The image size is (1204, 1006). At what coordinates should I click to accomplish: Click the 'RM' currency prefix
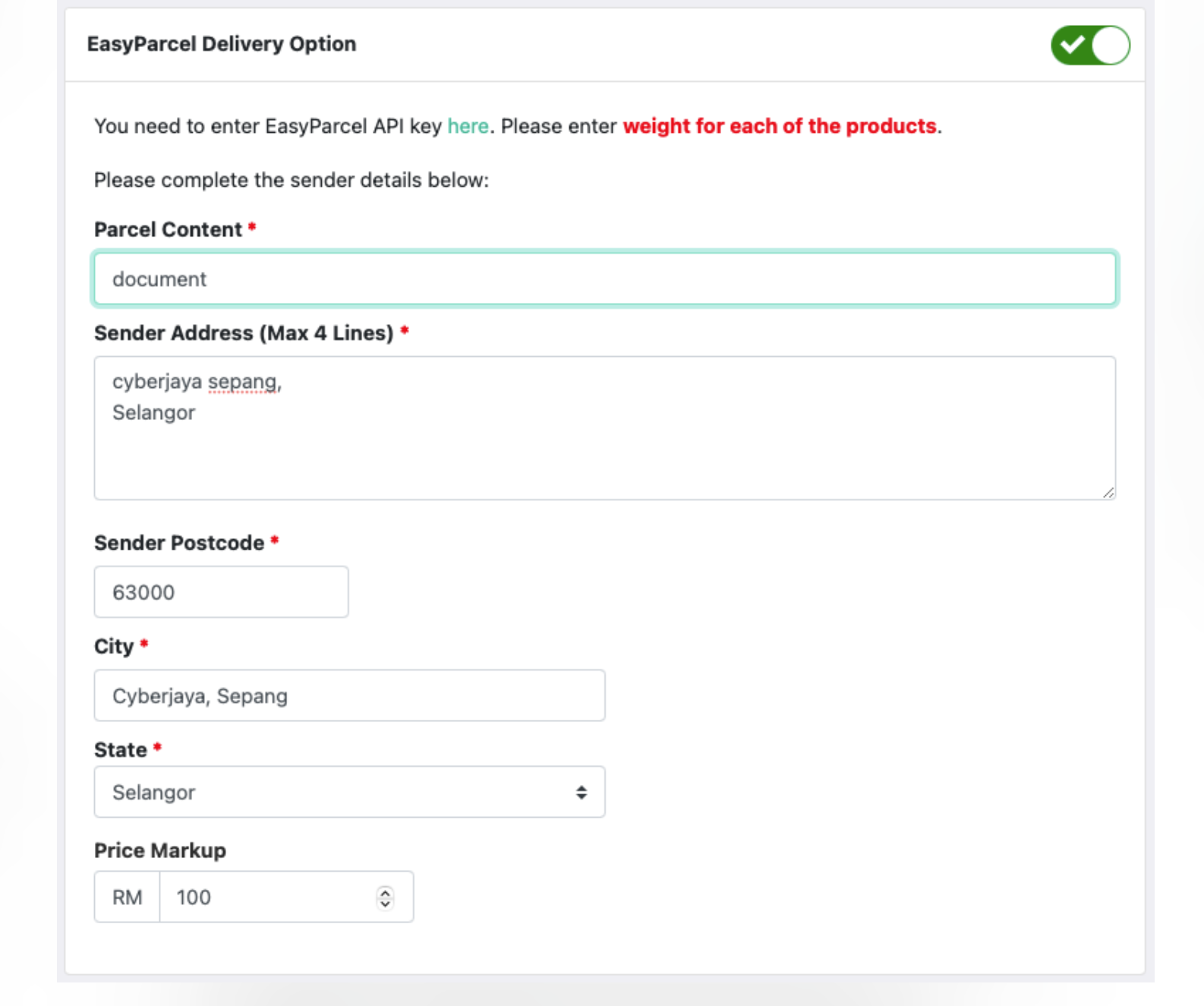coord(128,897)
